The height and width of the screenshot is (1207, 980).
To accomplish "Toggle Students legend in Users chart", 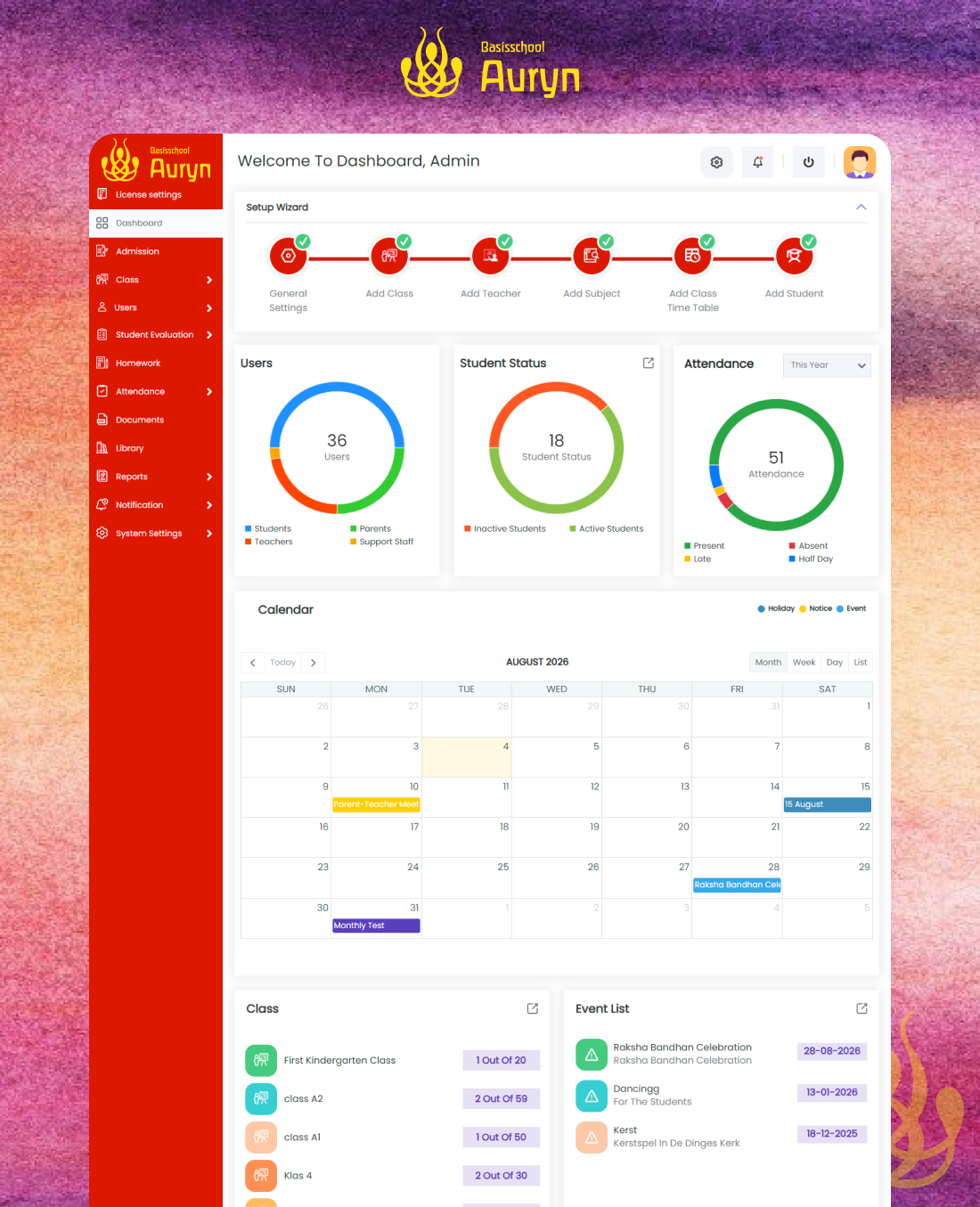I will pos(268,528).
